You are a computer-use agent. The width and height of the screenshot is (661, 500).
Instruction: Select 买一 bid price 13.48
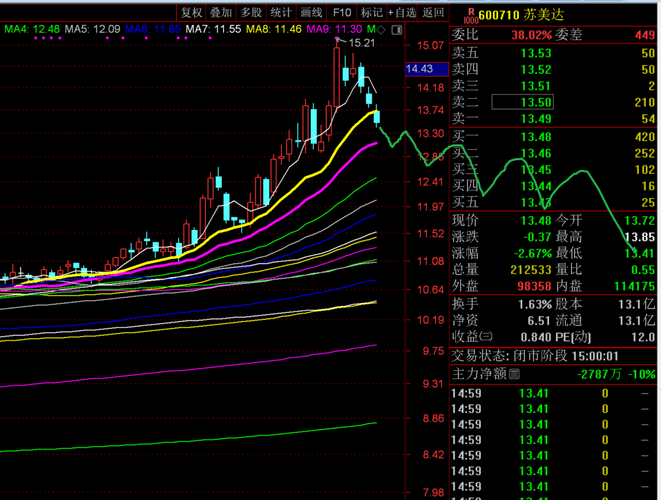pos(536,137)
